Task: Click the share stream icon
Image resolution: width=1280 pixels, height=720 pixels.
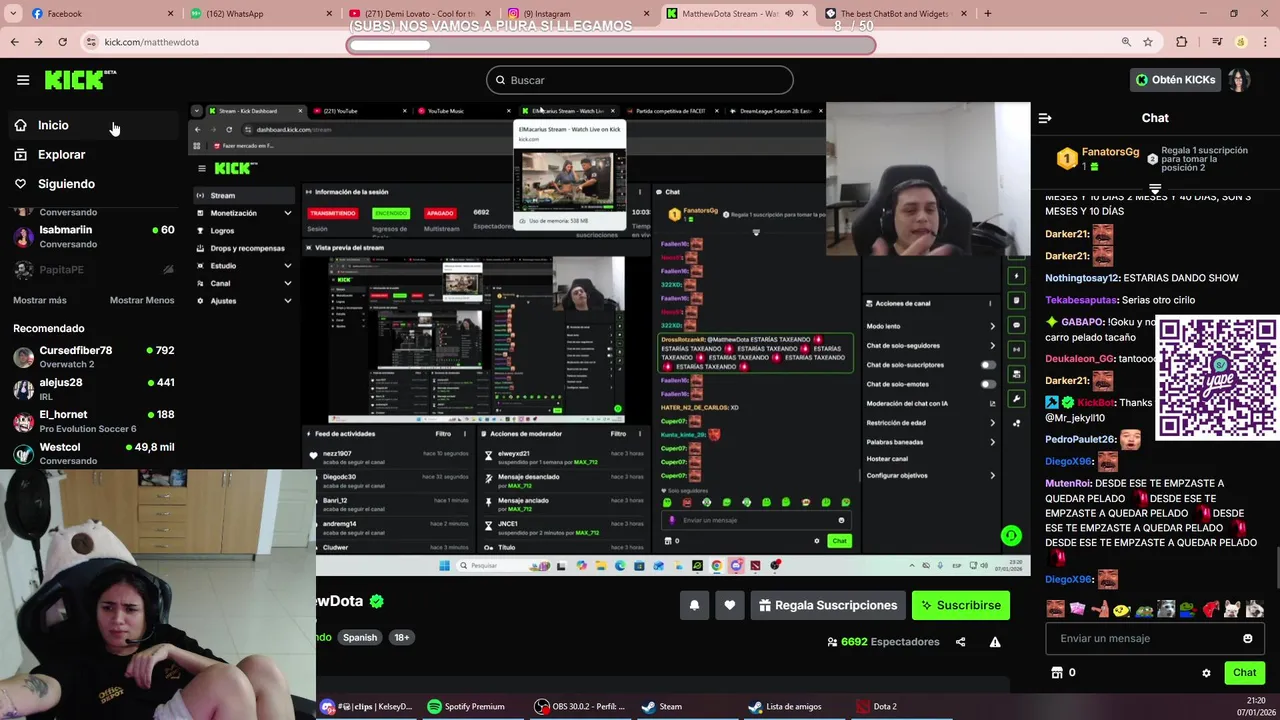Action: [x=960, y=642]
